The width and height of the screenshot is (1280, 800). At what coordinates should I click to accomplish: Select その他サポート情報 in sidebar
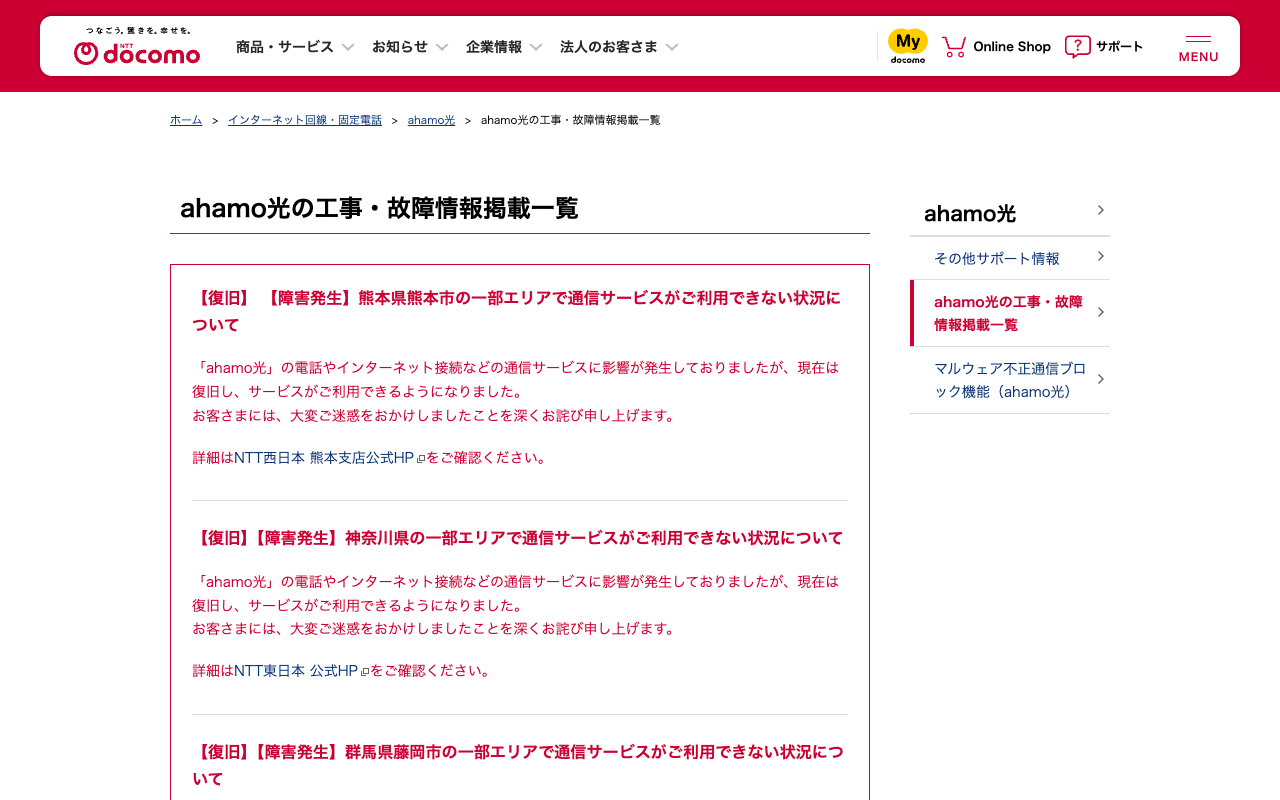coord(1010,258)
